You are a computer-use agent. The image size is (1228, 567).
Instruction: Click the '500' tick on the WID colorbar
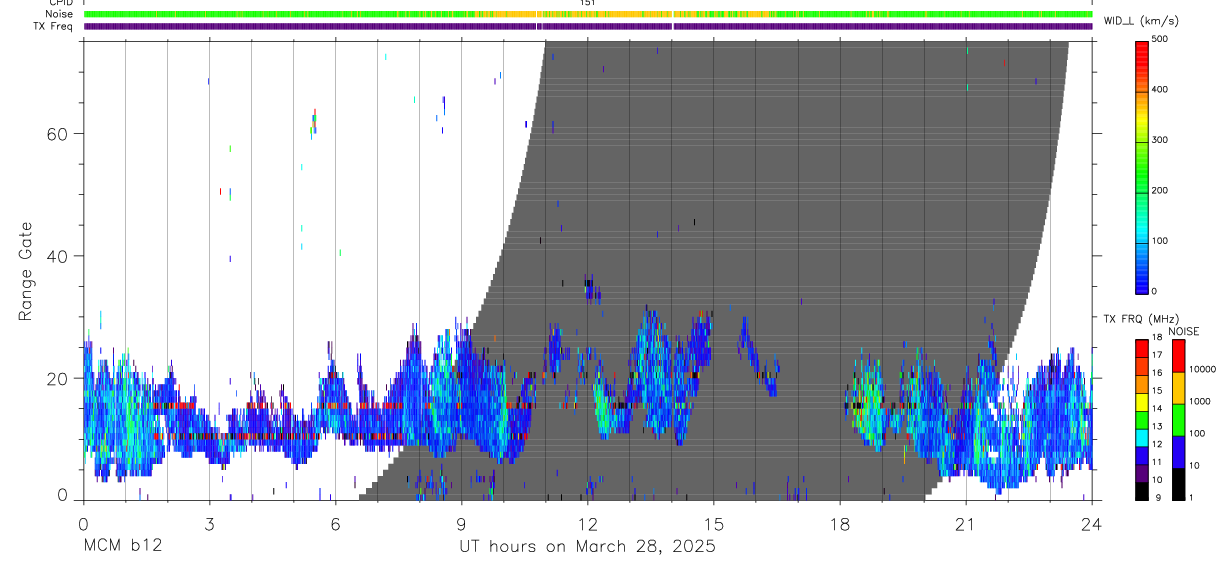tap(1161, 39)
